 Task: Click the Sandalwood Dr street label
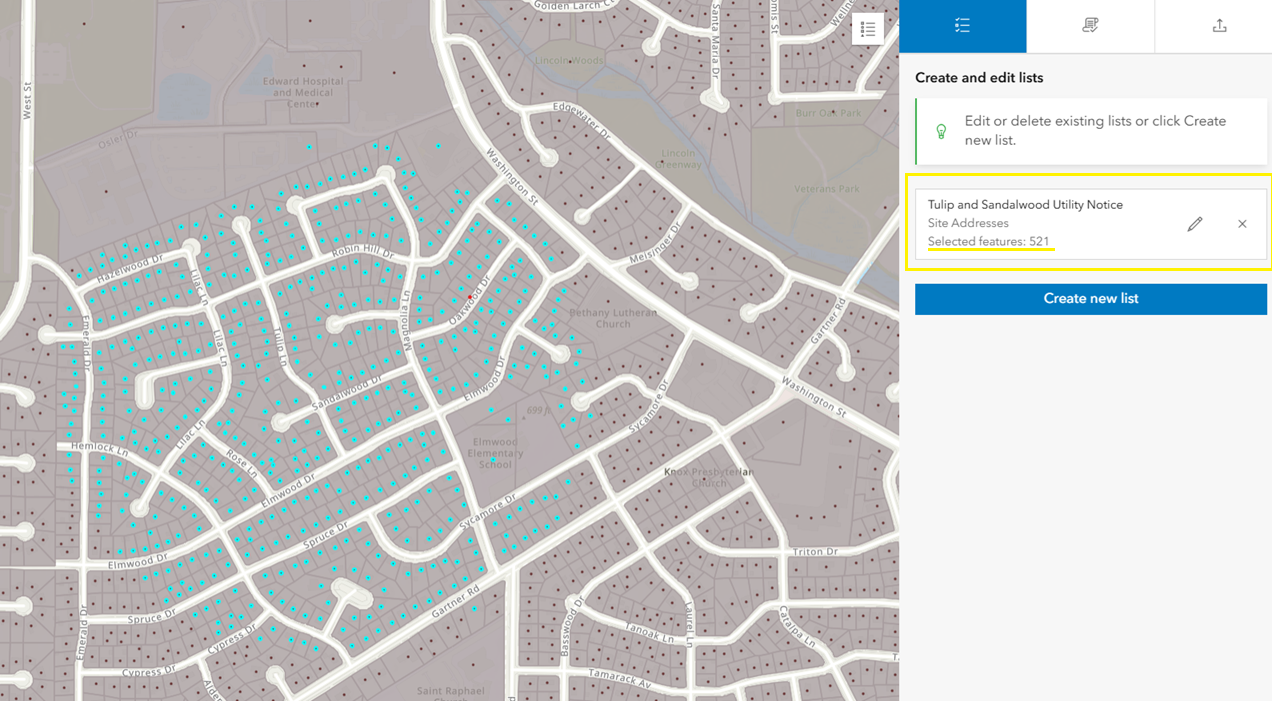(347, 391)
